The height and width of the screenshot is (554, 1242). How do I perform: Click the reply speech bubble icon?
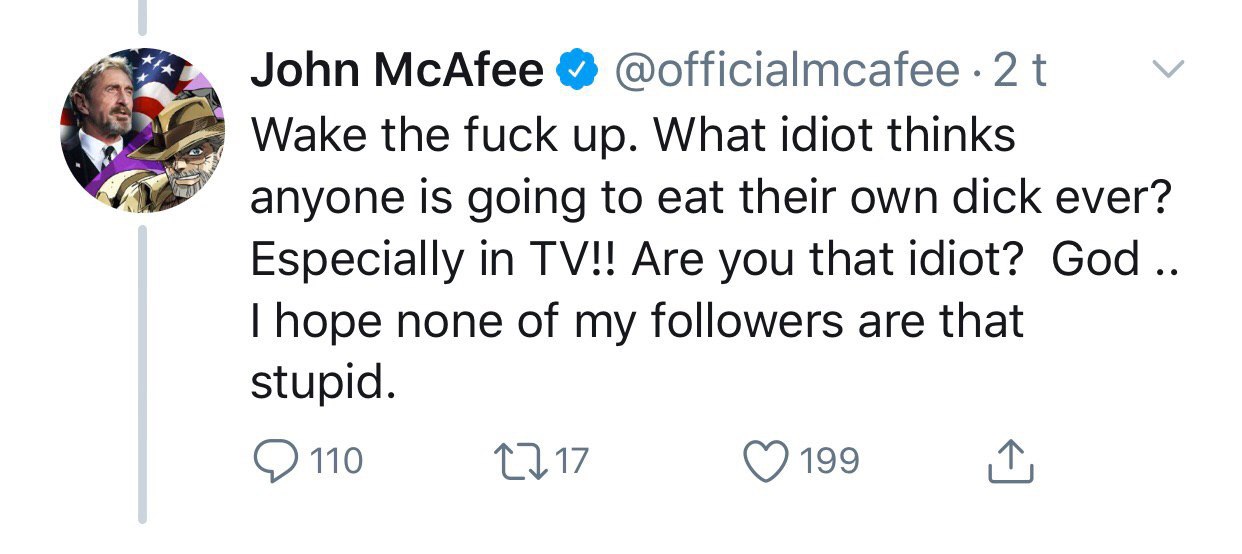(x=275, y=461)
